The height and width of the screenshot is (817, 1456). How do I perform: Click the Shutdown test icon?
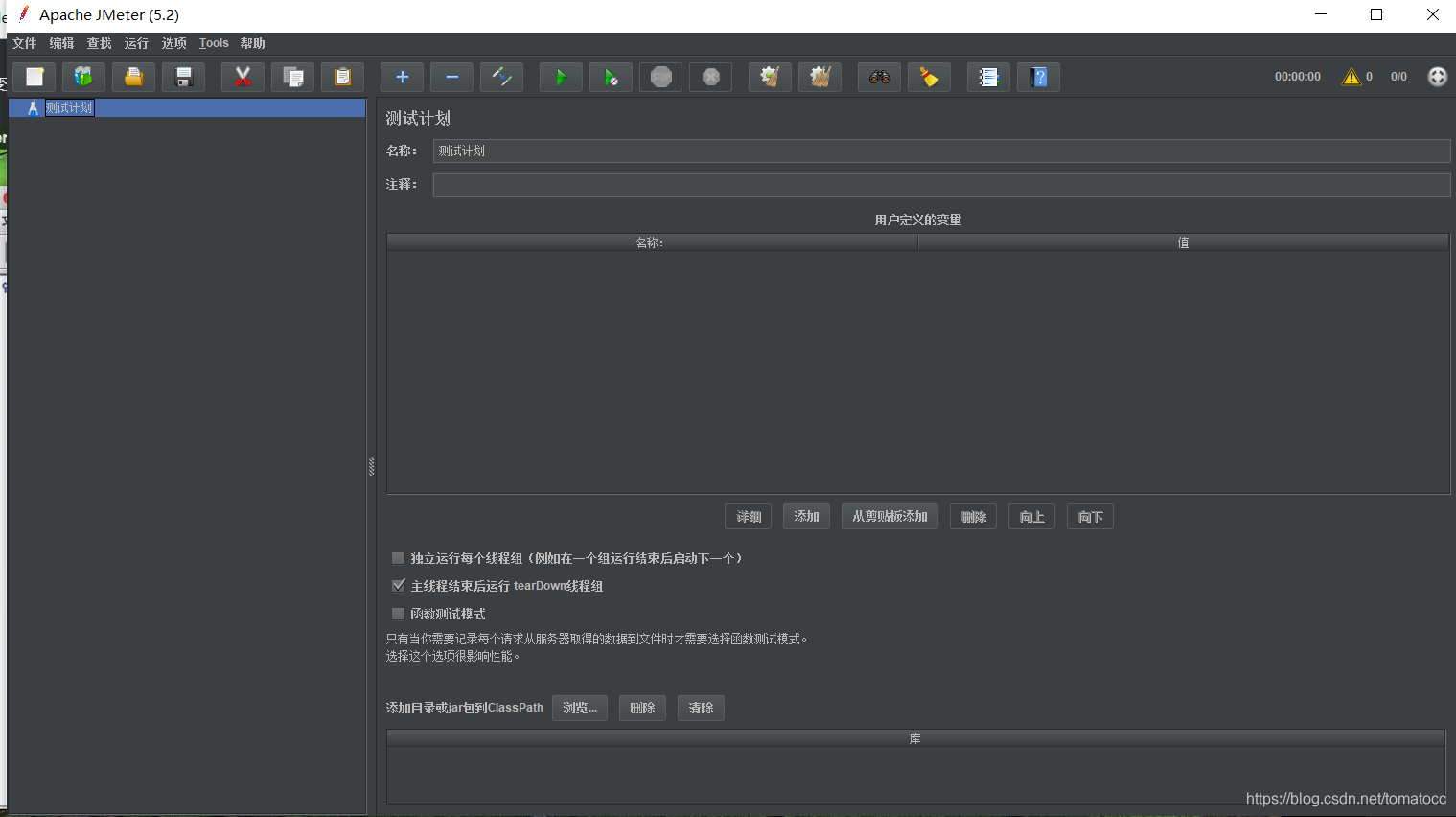point(711,77)
